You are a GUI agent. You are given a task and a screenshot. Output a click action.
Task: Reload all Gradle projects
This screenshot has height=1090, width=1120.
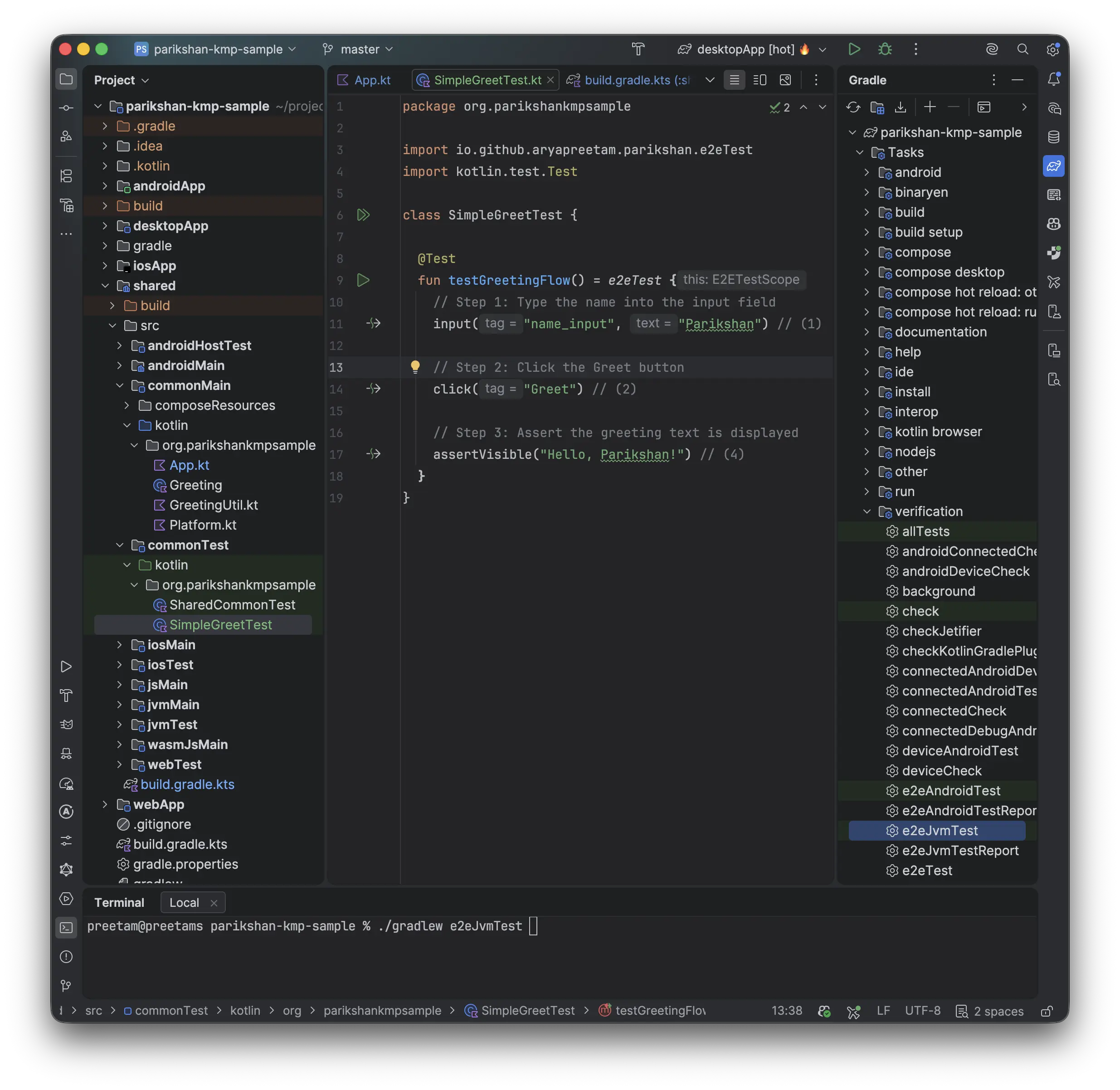click(853, 107)
